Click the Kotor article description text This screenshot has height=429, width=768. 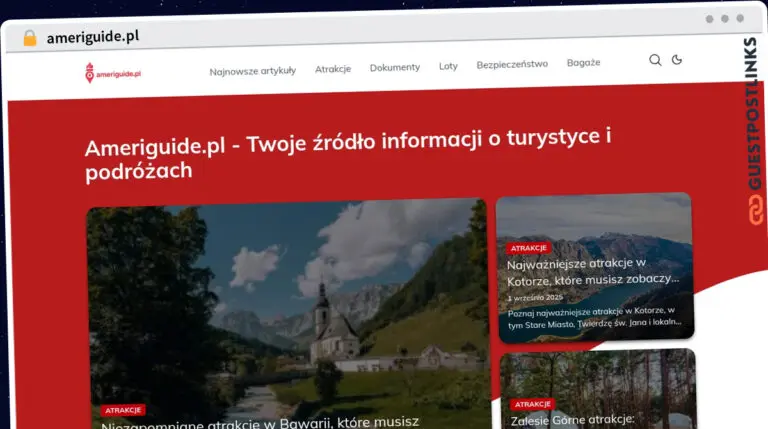tap(594, 317)
